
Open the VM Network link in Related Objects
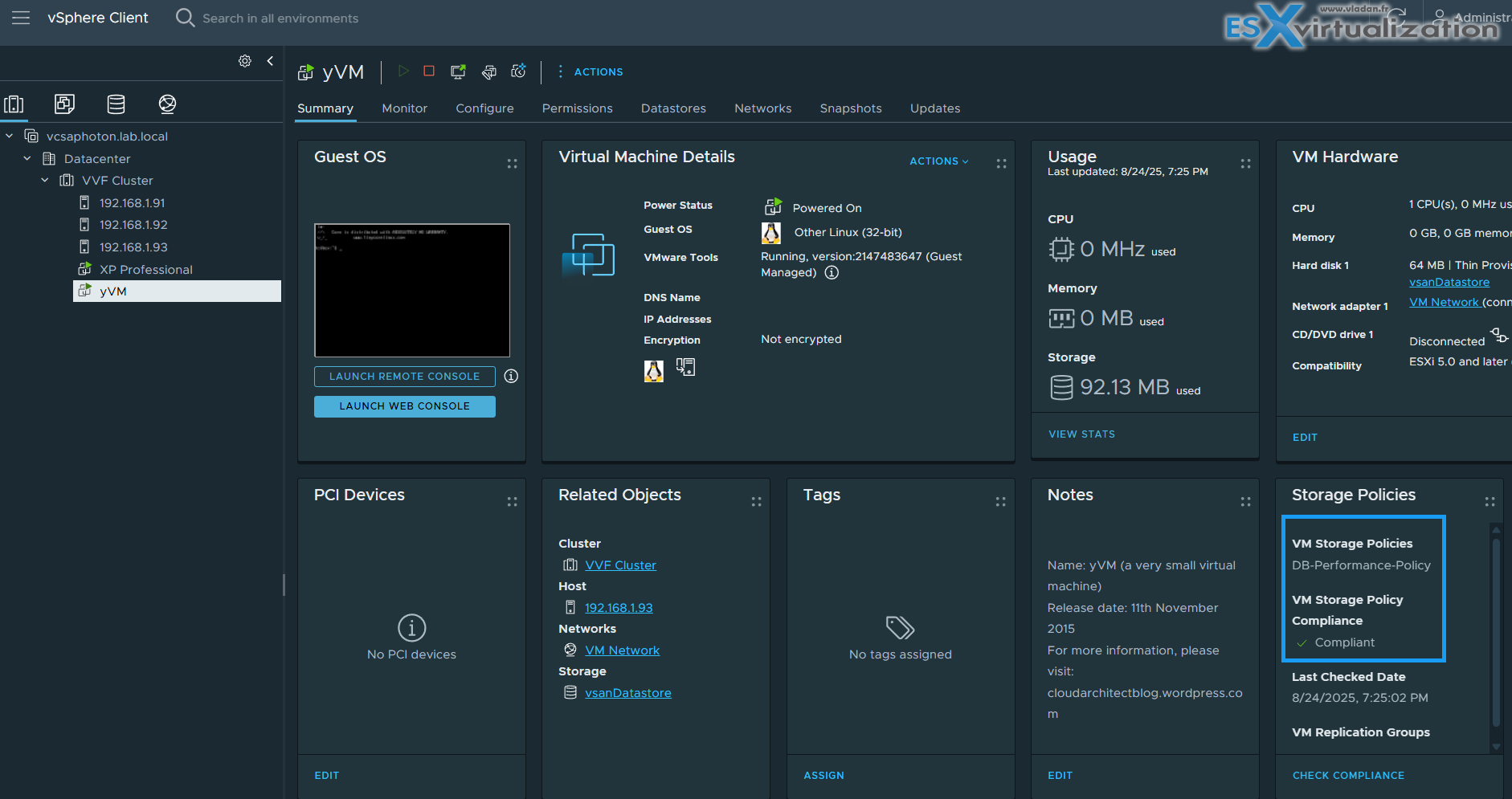[x=622, y=650]
